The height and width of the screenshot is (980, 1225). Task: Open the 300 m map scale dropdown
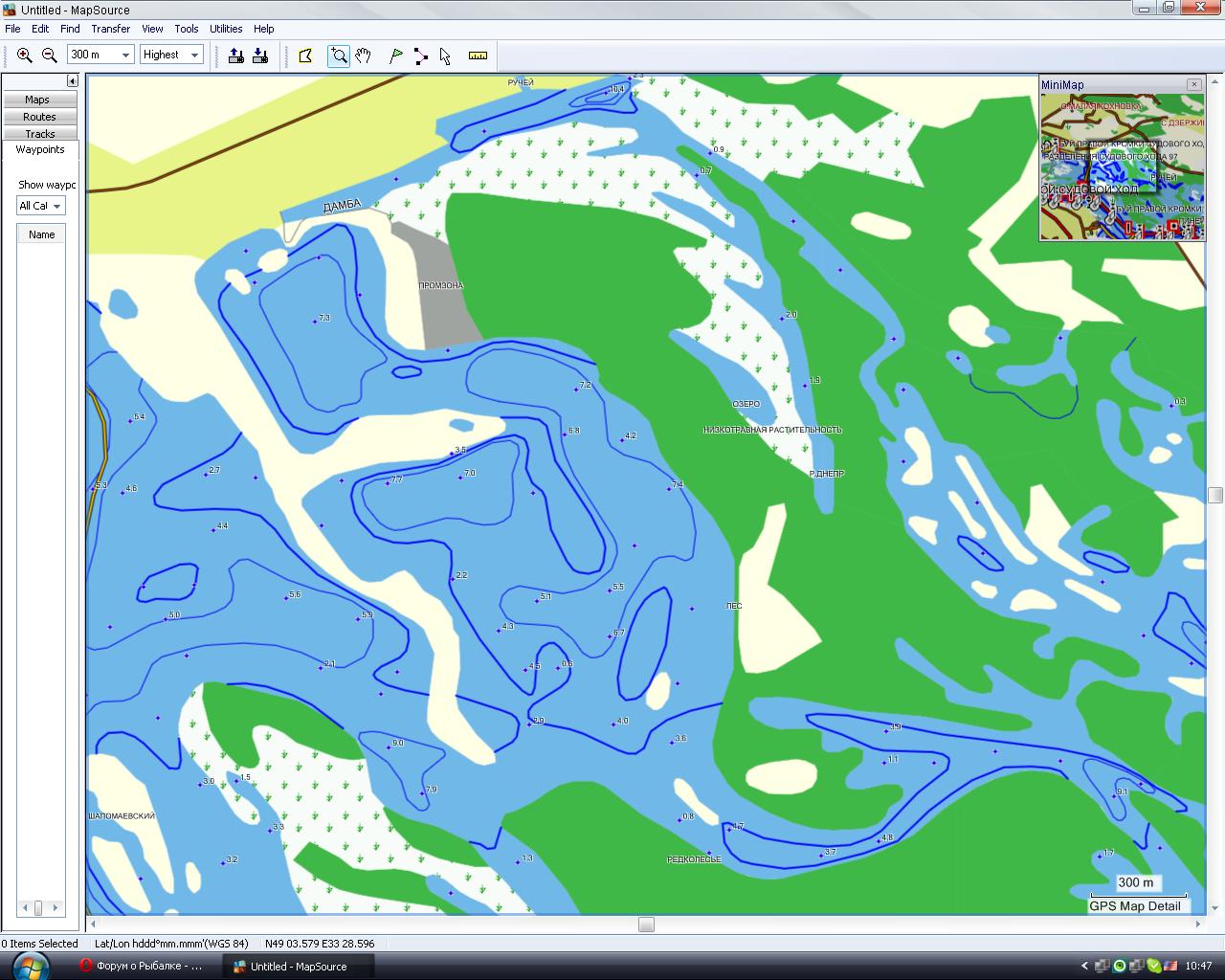click(125, 56)
